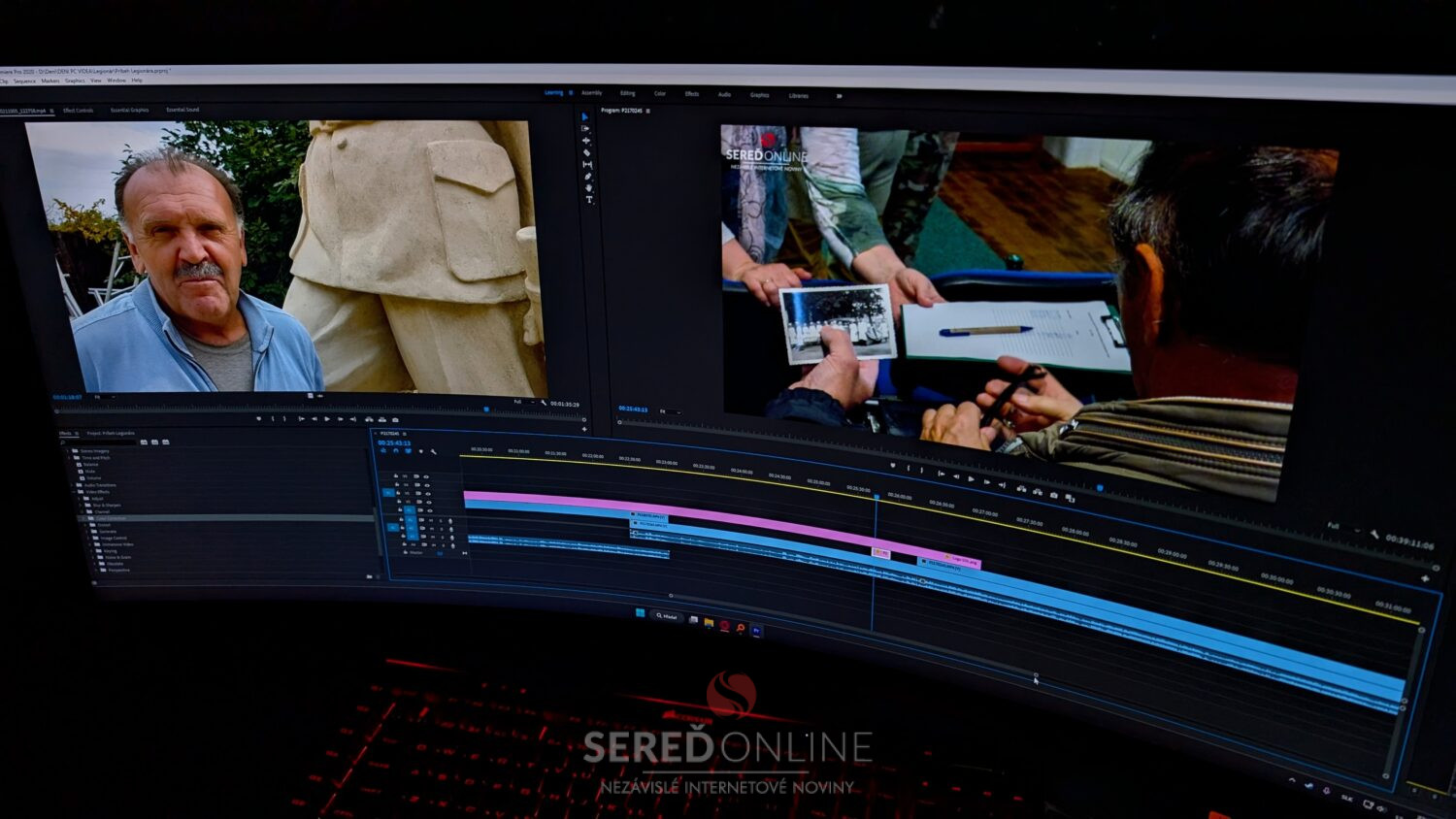Image resolution: width=1456 pixels, height=819 pixels.
Task: Open the Sequence menu
Action: coord(24,81)
